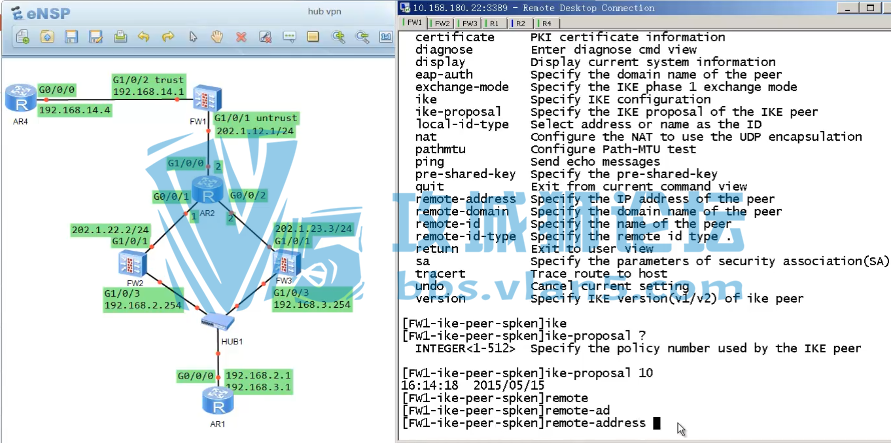The image size is (891, 443).
Task: Click the 'pre-shared-key' command in terminal help
Action: 465,174
